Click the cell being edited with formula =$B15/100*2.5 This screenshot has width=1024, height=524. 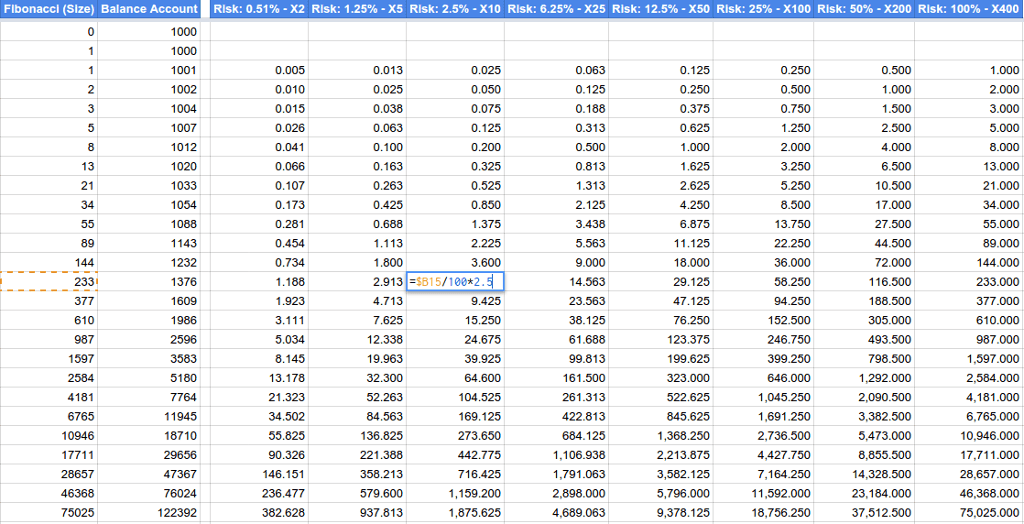455,282
